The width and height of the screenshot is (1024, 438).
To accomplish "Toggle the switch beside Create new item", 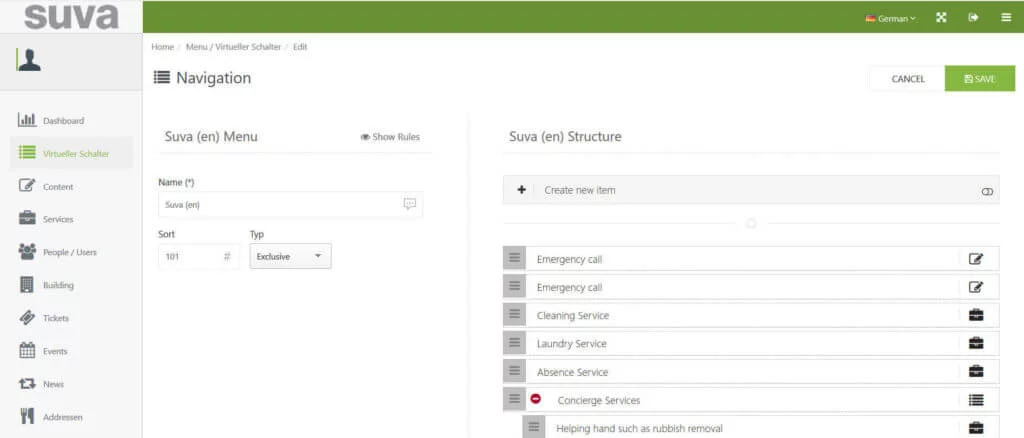I will (987, 190).
